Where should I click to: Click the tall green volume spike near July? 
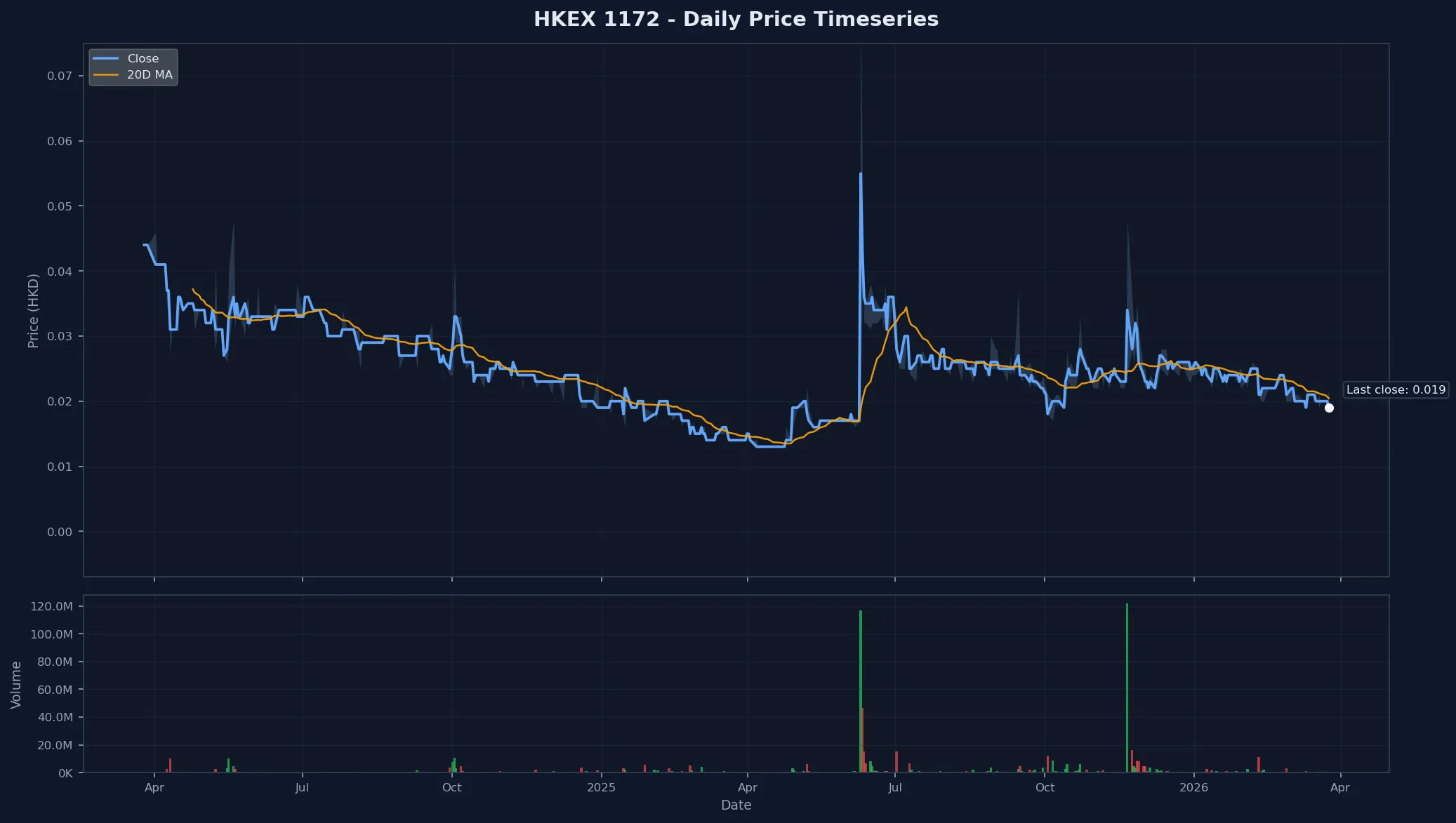click(x=861, y=684)
